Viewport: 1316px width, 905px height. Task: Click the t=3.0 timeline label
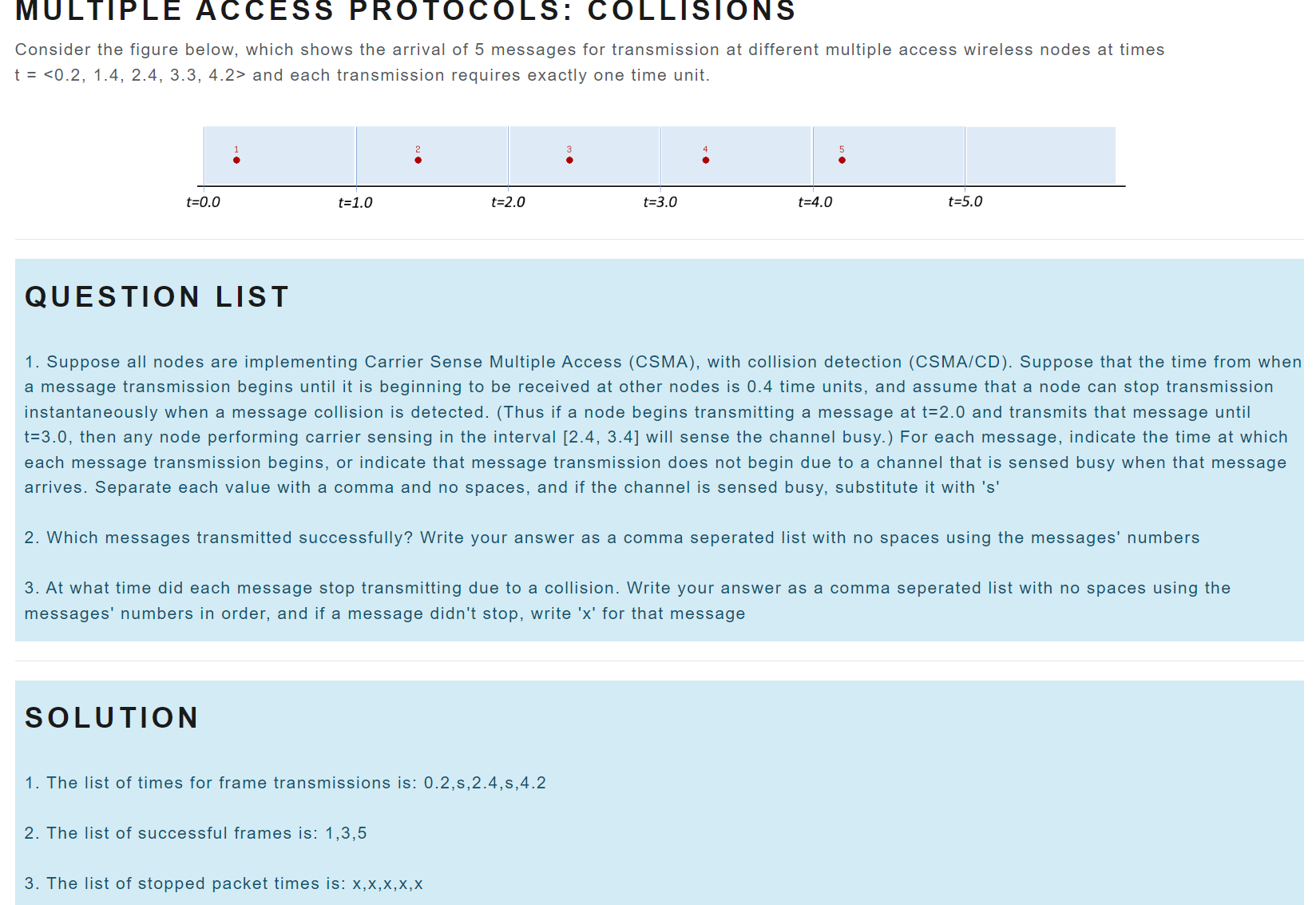[x=660, y=202]
